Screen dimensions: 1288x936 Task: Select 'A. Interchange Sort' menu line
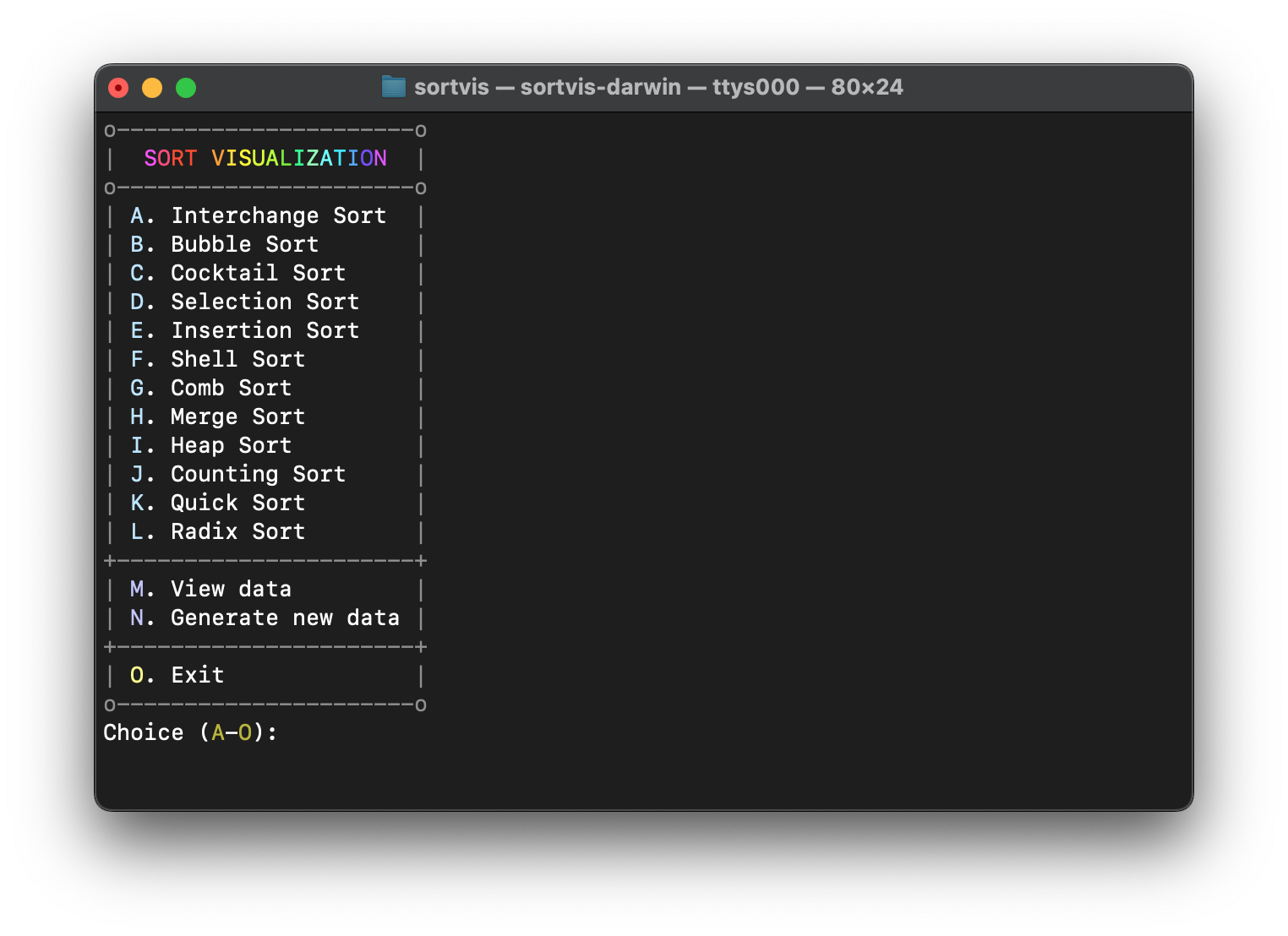point(258,216)
